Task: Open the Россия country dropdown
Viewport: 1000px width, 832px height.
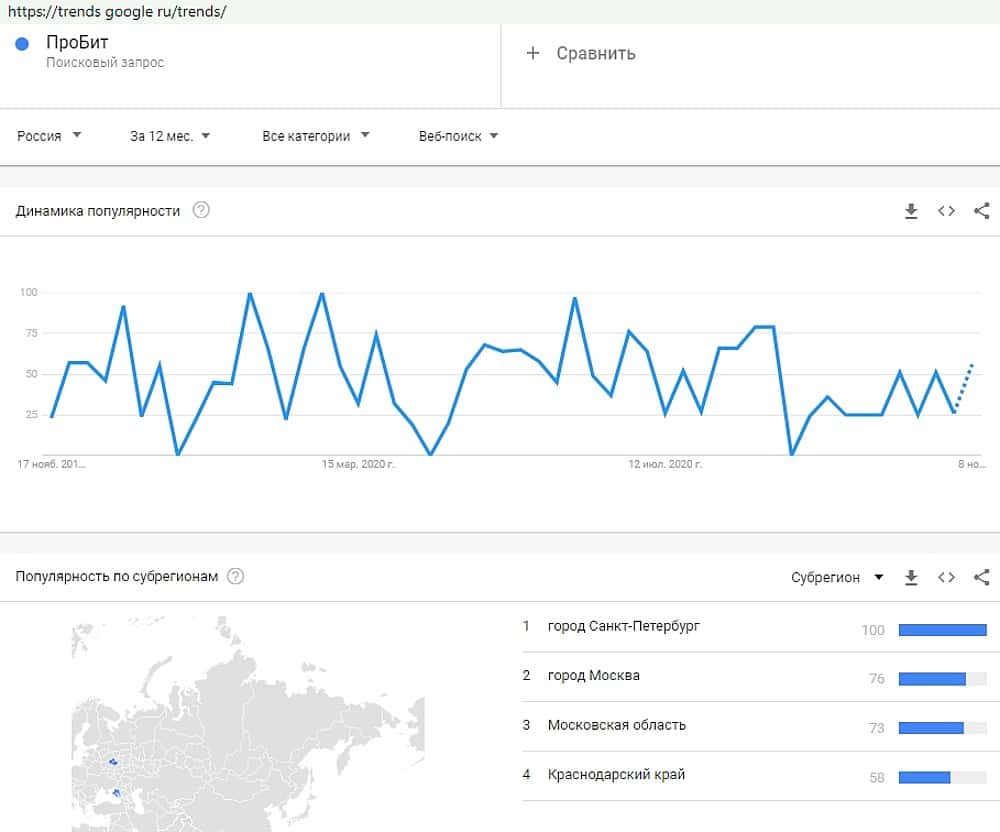Action: pos(49,136)
